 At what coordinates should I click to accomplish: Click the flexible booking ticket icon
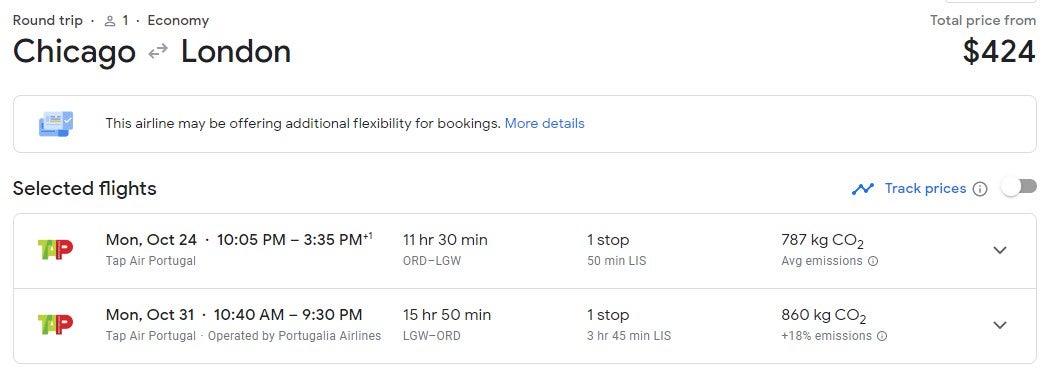coord(56,124)
